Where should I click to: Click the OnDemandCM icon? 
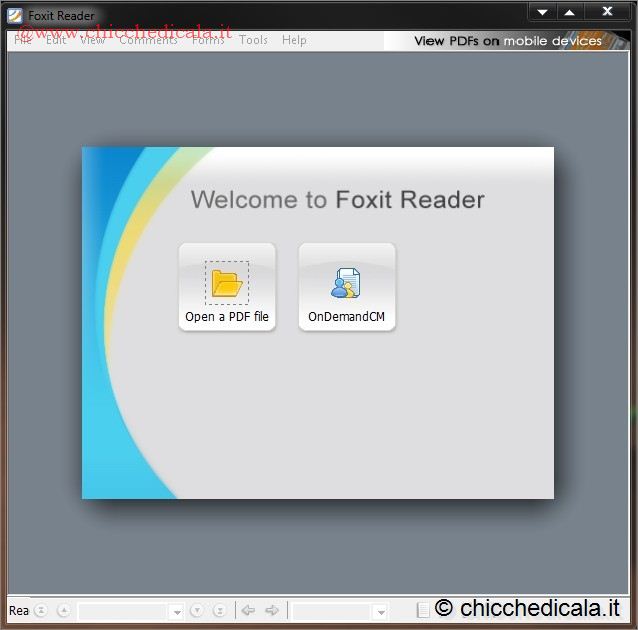pos(346,284)
